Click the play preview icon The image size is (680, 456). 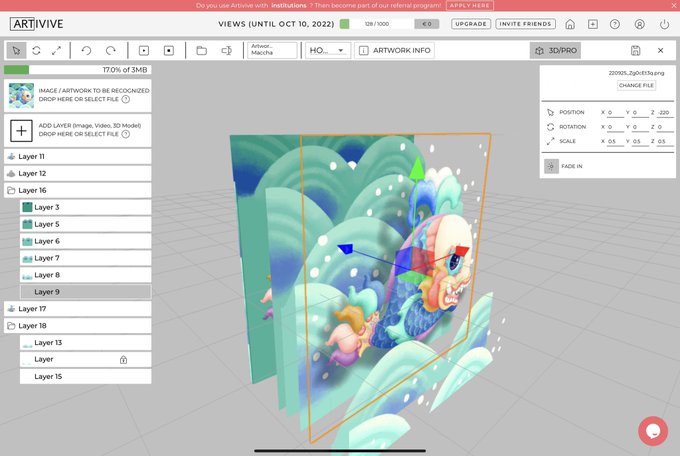[x=144, y=51]
